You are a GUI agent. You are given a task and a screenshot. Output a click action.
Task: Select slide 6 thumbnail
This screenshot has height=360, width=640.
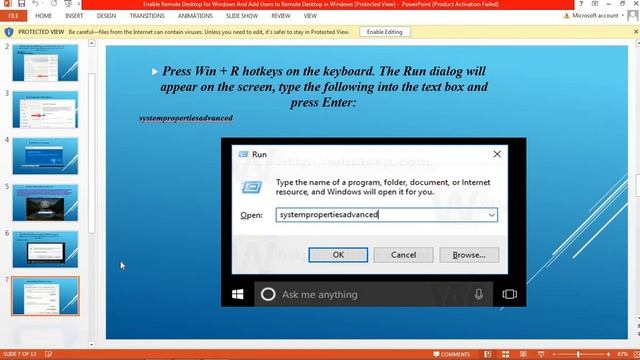coord(45,249)
